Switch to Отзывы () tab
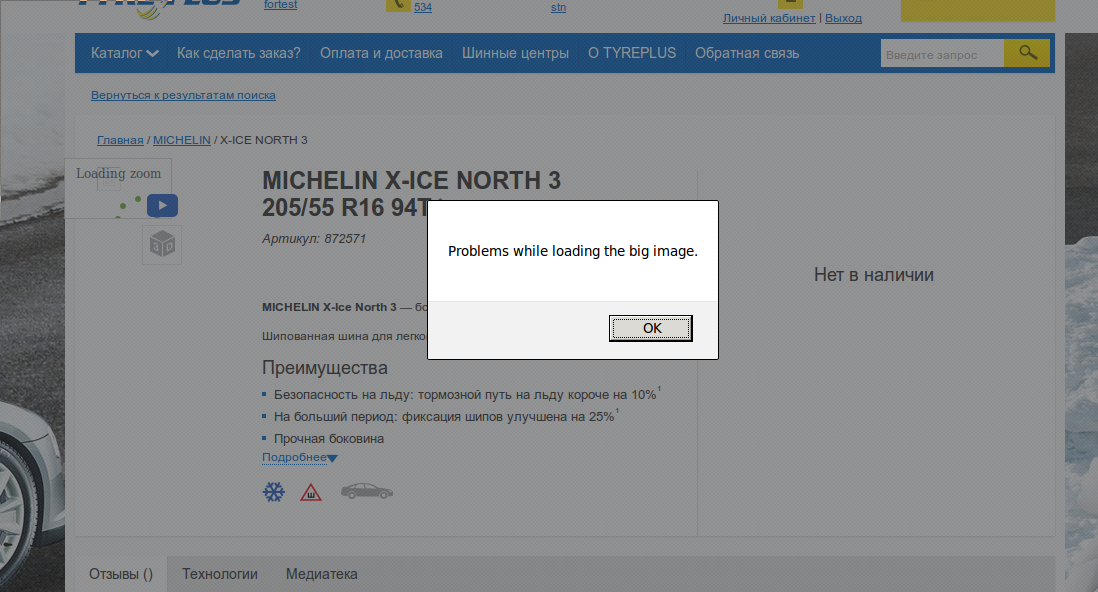 pyautogui.click(x=120, y=574)
